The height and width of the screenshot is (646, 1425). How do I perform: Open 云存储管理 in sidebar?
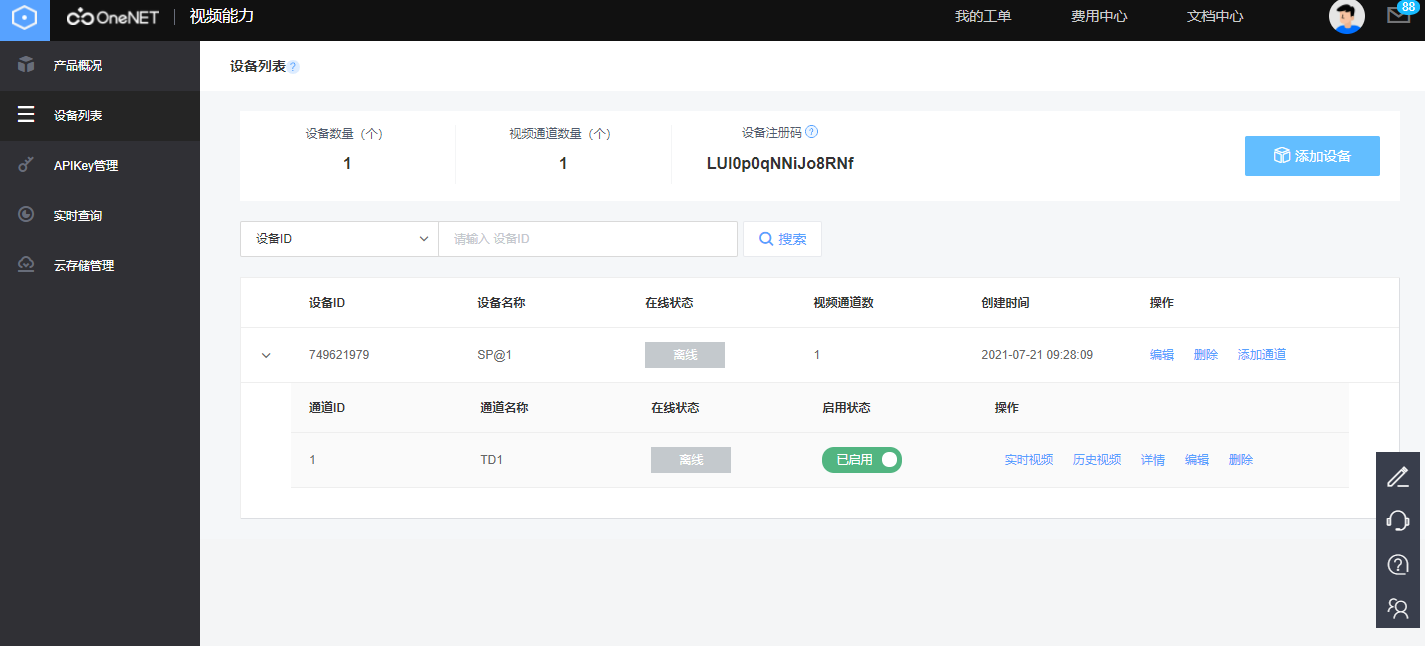[x=83, y=266]
